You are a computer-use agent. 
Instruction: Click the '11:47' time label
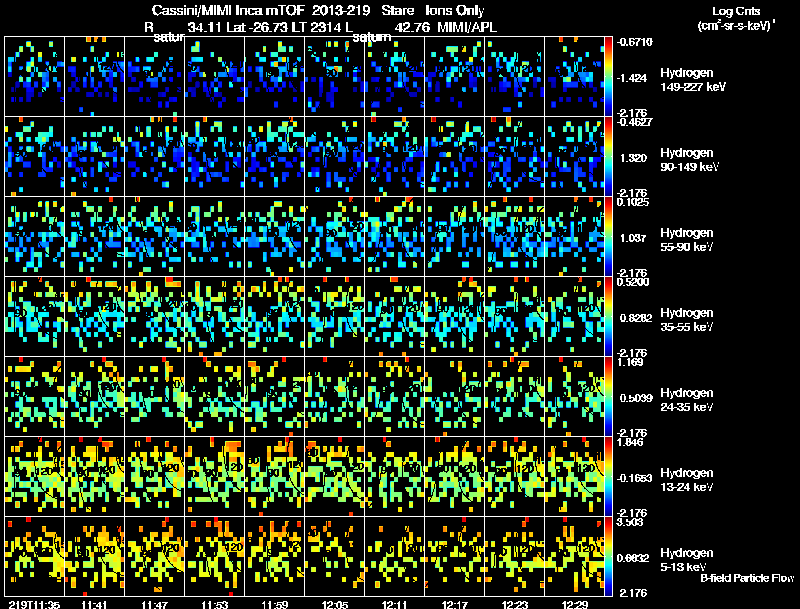pyautogui.click(x=155, y=605)
